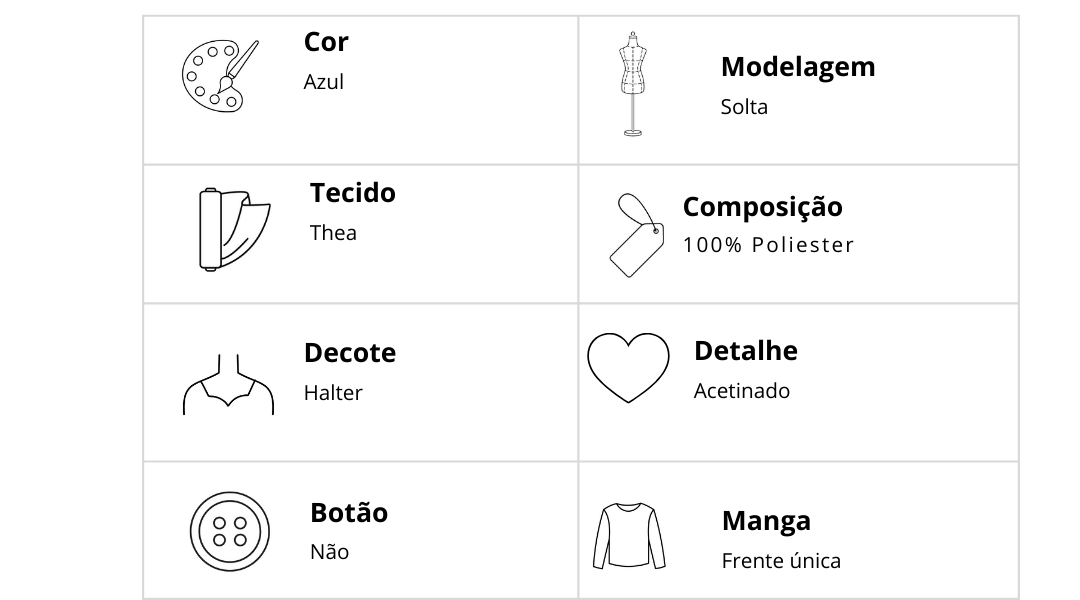Screen dimensions: 1080x600
Task: Click the four-hole button icon
Action: pos(229,531)
